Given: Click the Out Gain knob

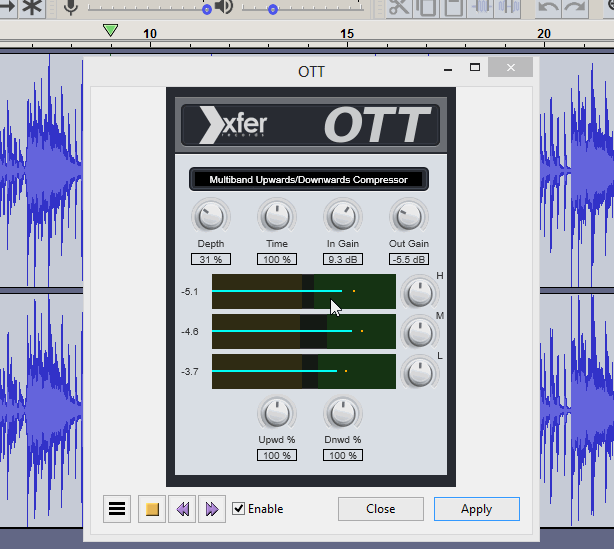Looking at the screenshot, I should [x=409, y=217].
